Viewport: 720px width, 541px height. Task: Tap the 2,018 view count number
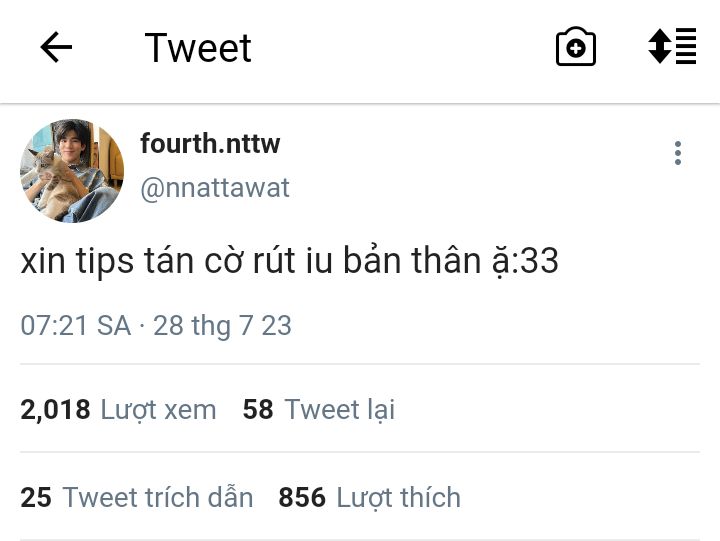click(55, 410)
